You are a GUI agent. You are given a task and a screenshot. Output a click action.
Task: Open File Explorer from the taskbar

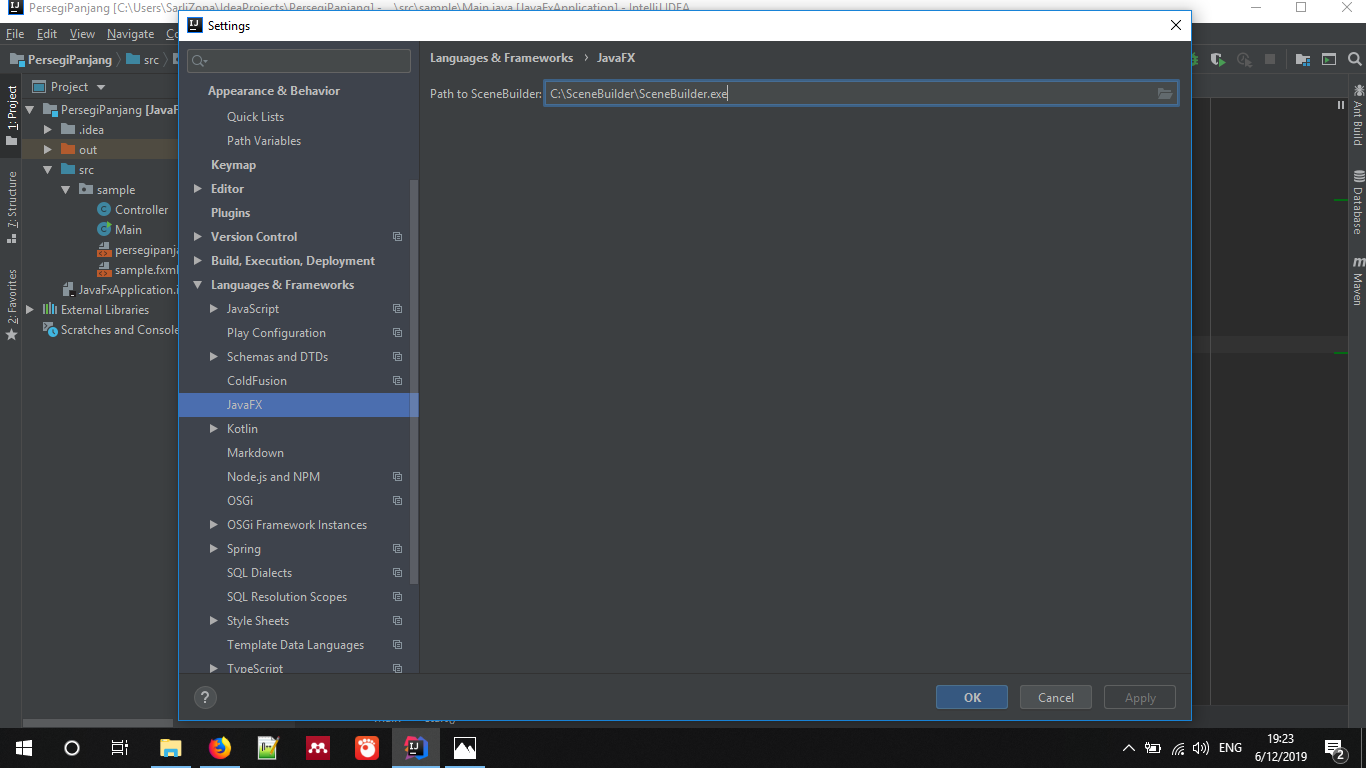tap(171, 748)
